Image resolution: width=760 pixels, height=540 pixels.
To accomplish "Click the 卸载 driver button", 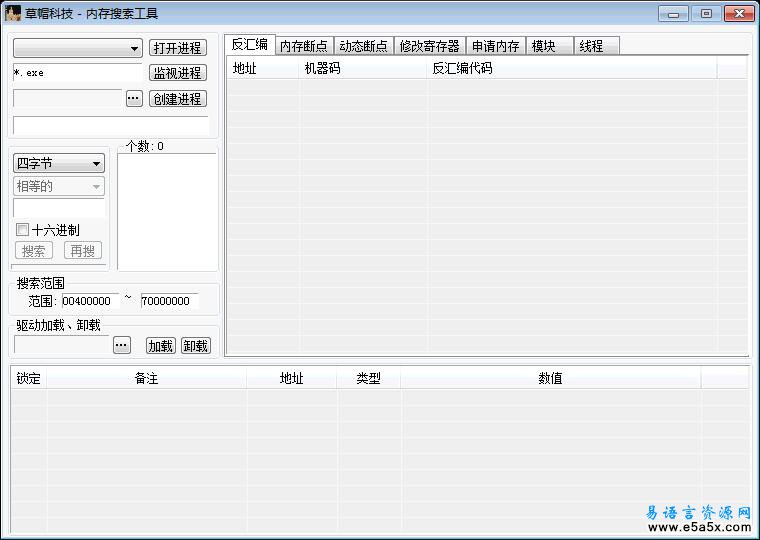I will [196, 346].
